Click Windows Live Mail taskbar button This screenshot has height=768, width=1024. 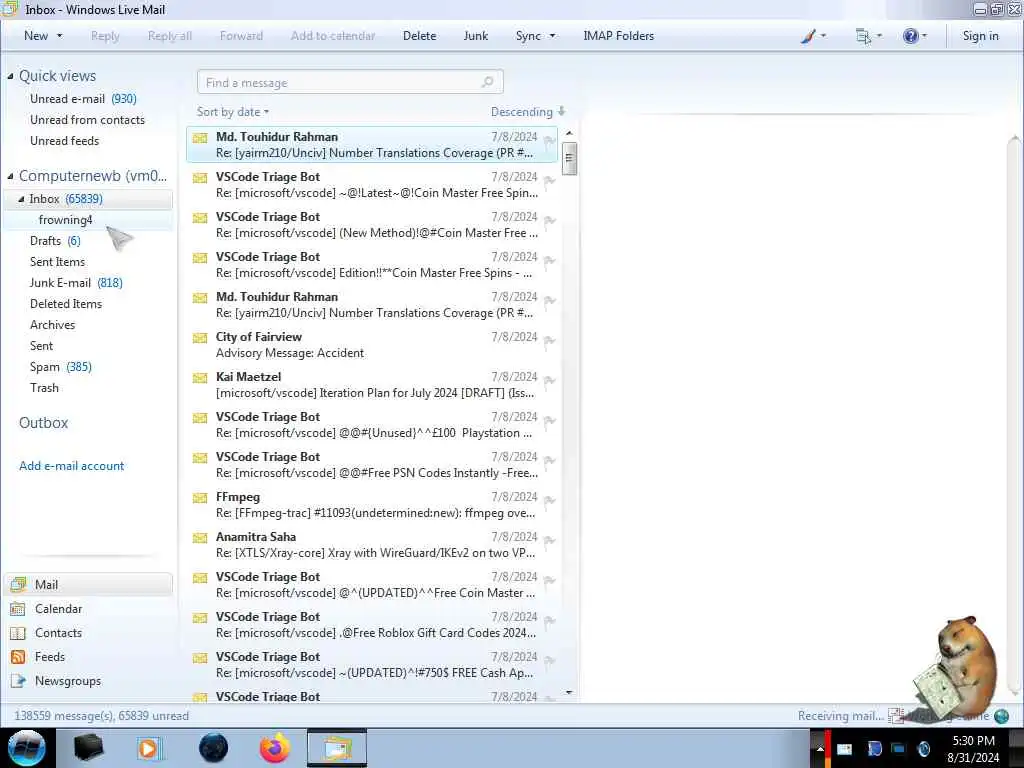tap(337, 748)
